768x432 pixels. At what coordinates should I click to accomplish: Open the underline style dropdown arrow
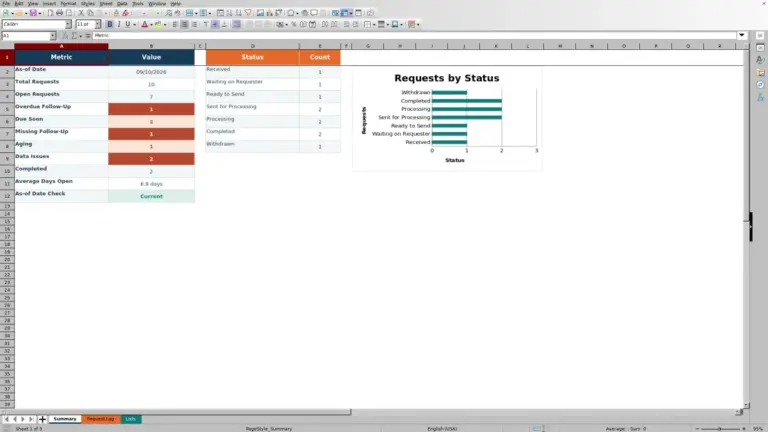pyautogui.click(x=134, y=24)
